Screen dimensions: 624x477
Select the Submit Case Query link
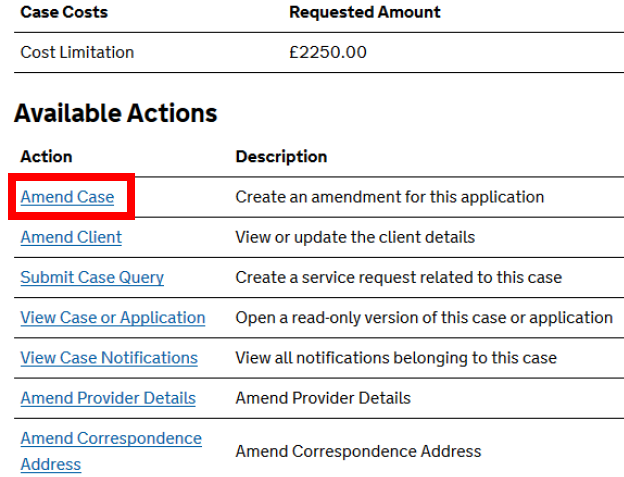[92, 277]
